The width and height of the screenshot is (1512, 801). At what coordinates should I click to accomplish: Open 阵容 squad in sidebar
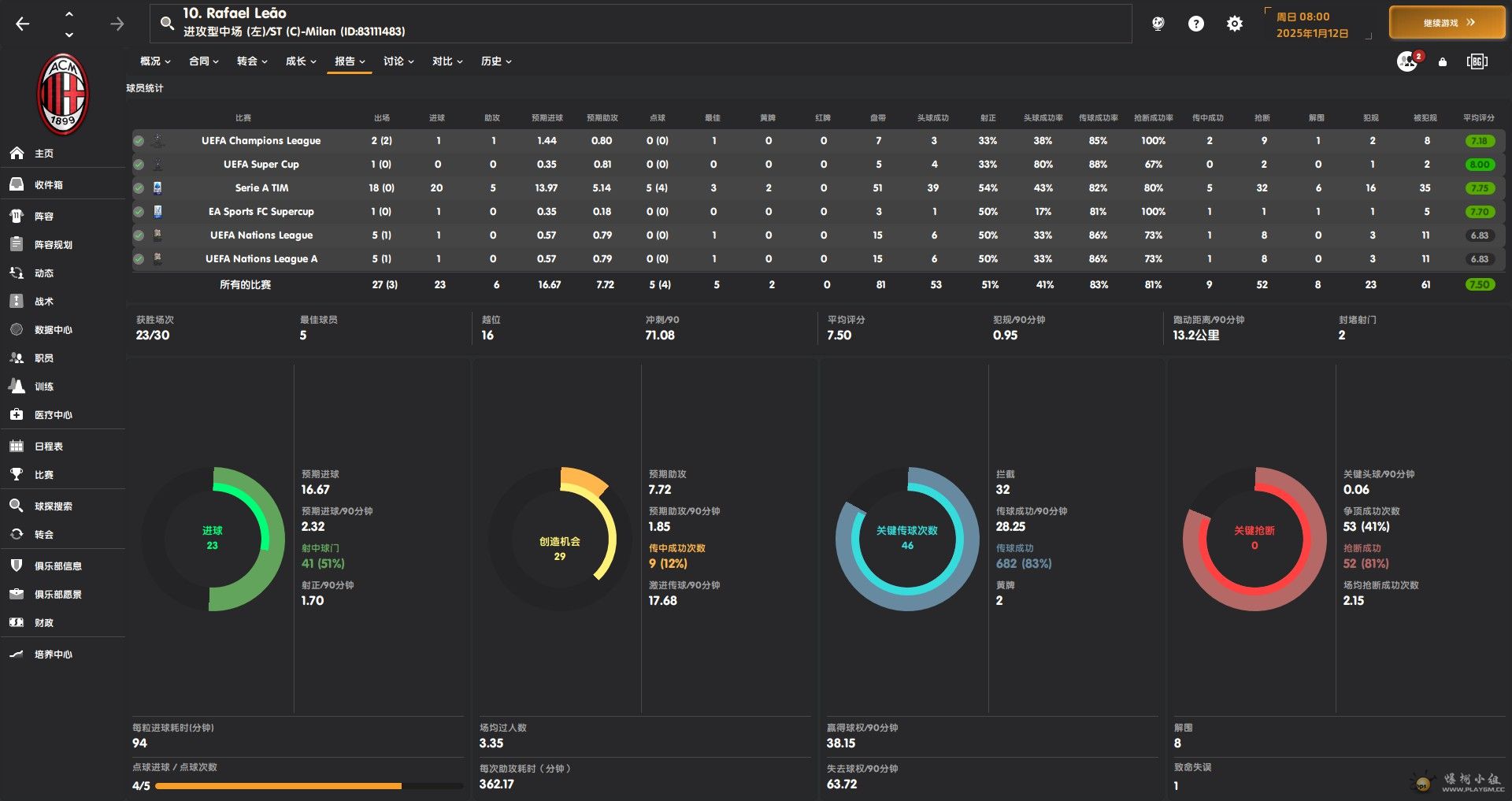(x=63, y=216)
